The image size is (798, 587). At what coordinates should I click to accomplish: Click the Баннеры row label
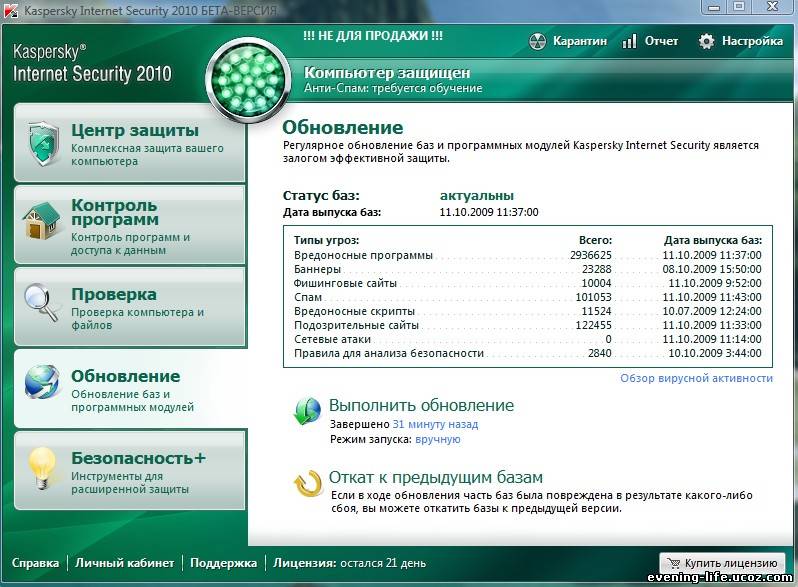coord(318,269)
